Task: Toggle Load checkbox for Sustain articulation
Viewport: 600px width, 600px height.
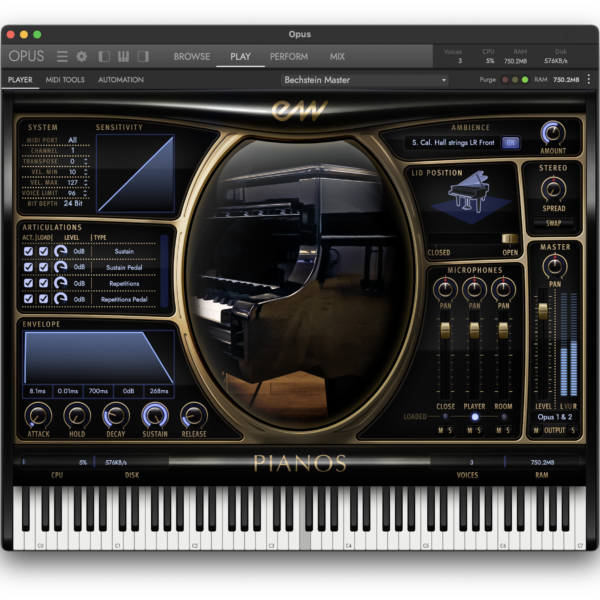Action: [x=44, y=251]
